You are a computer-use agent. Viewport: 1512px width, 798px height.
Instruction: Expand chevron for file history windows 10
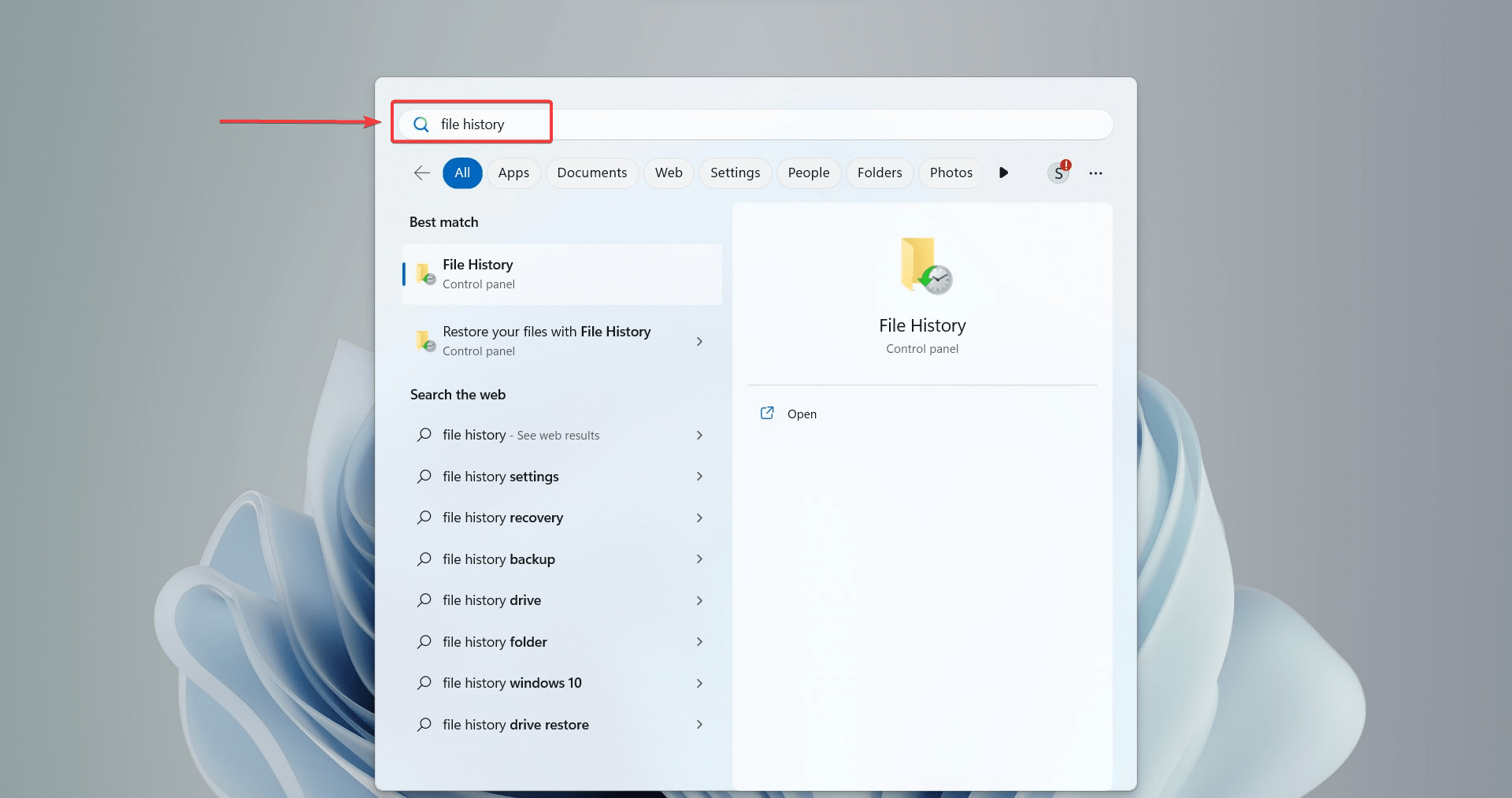coord(699,683)
